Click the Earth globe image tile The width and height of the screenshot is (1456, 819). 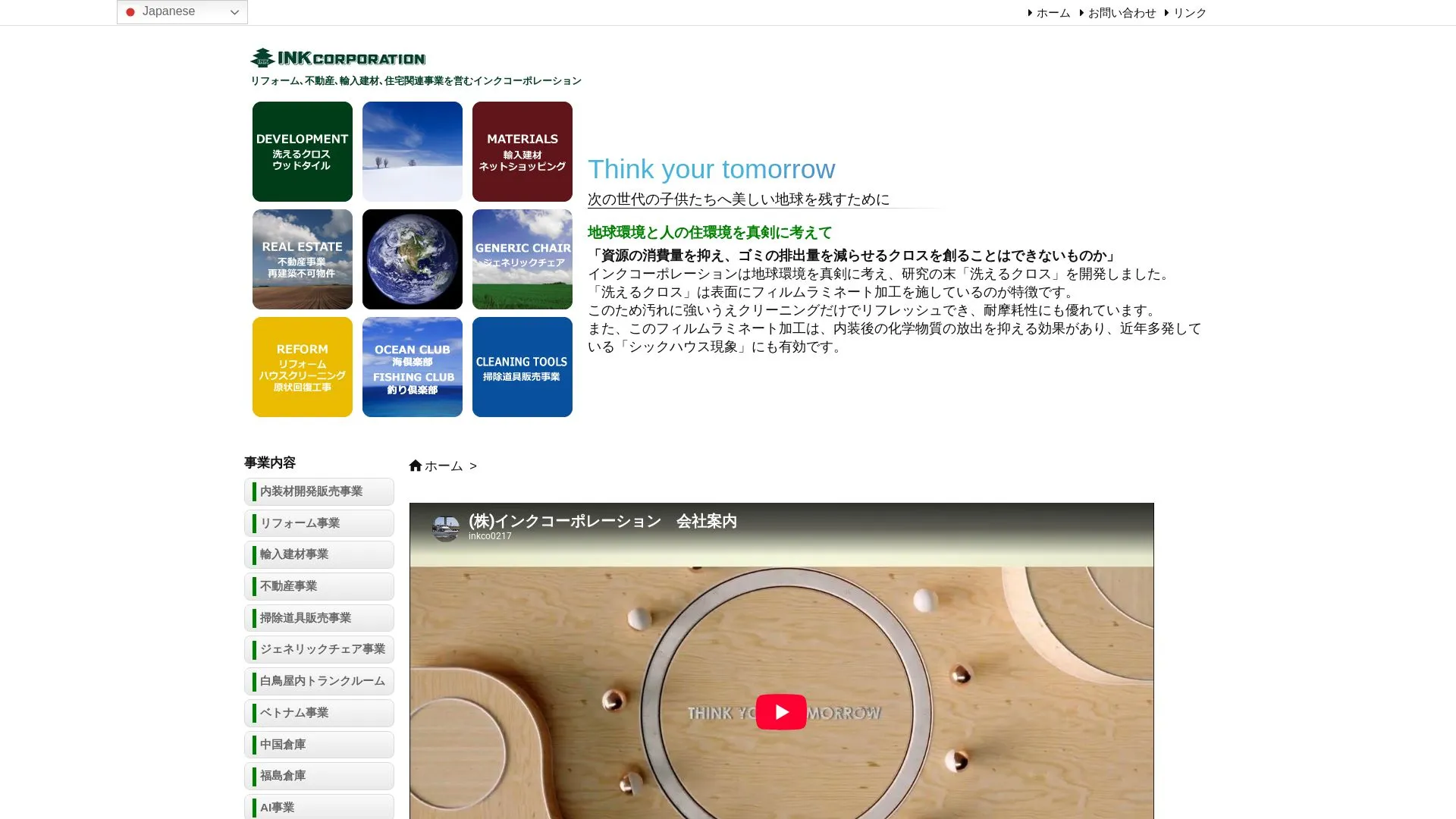click(x=413, y=259)
